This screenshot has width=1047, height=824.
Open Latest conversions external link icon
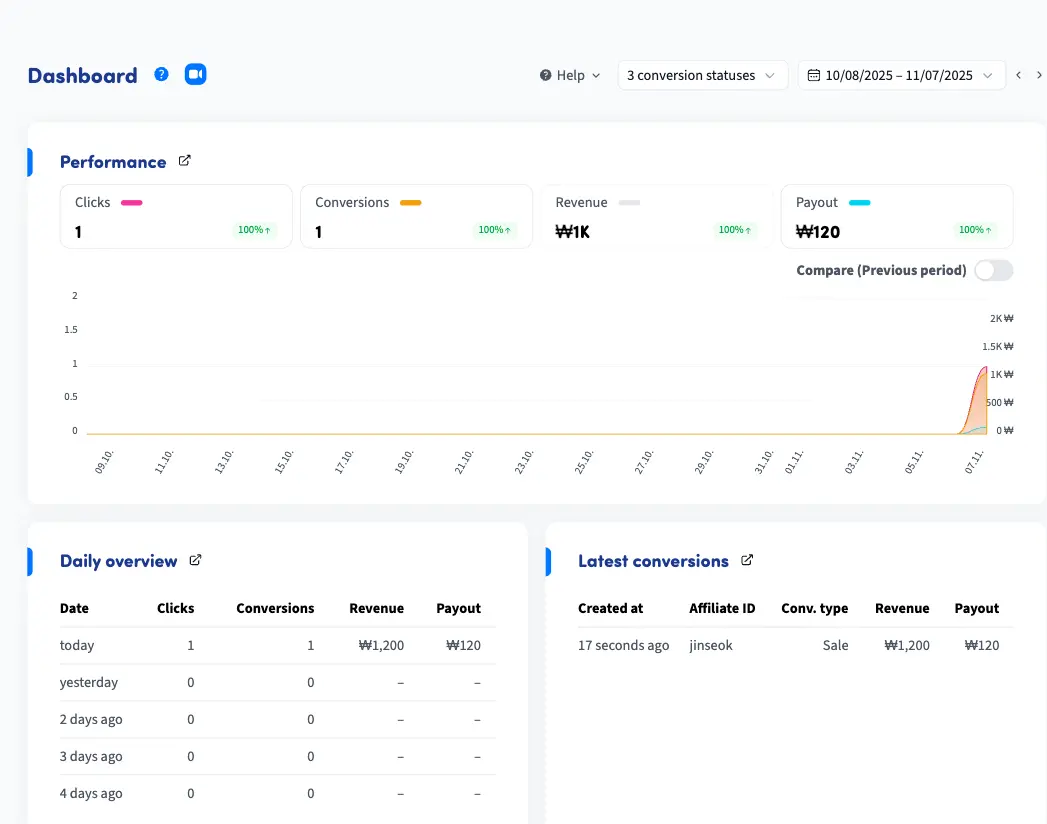(x=746, y=560)
